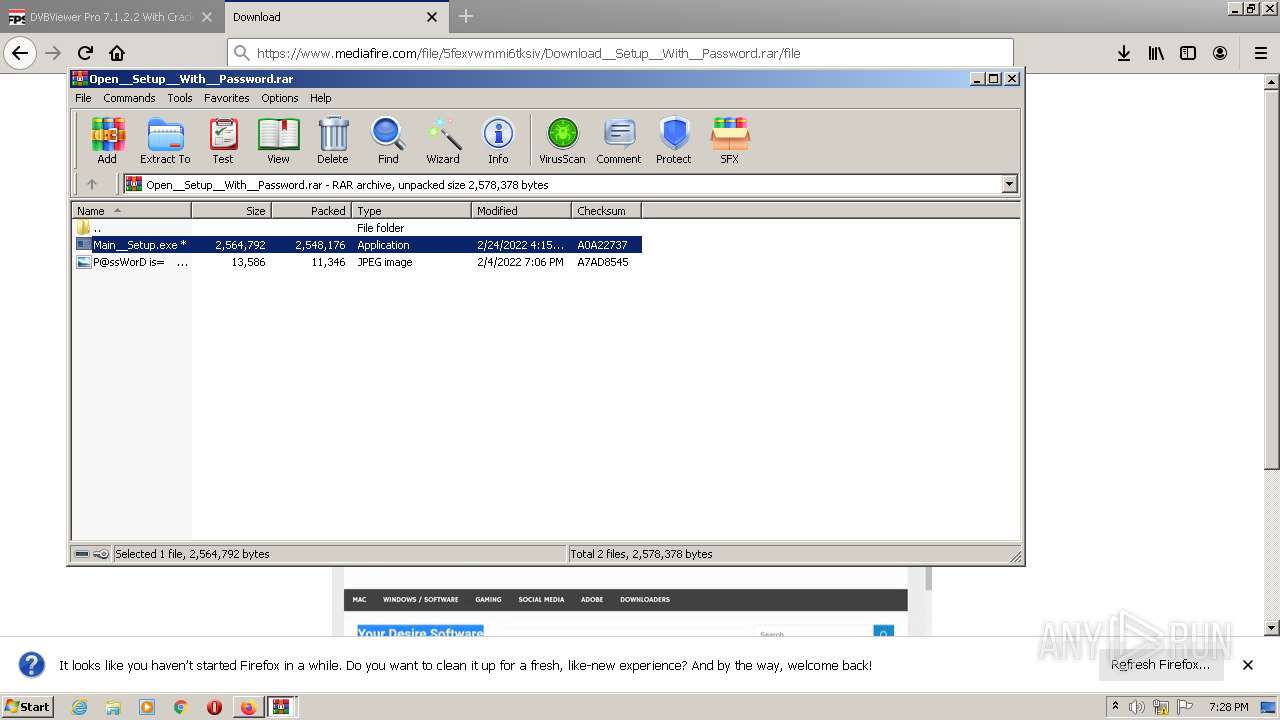Viewport: 1280px width, 720px height.
Task: Open the Commands menu
Action: (129, 98)
